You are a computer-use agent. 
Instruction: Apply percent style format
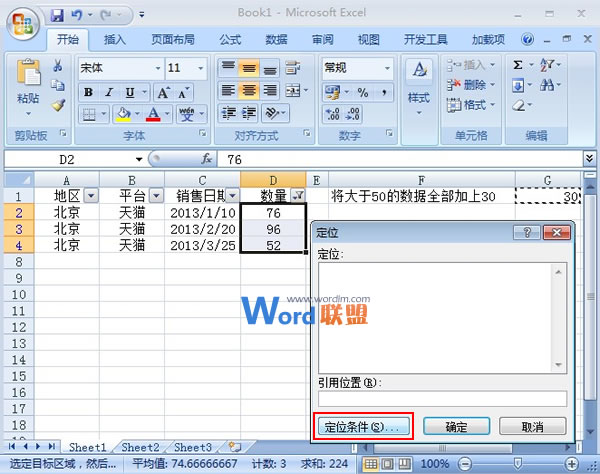tap(362, 92)
